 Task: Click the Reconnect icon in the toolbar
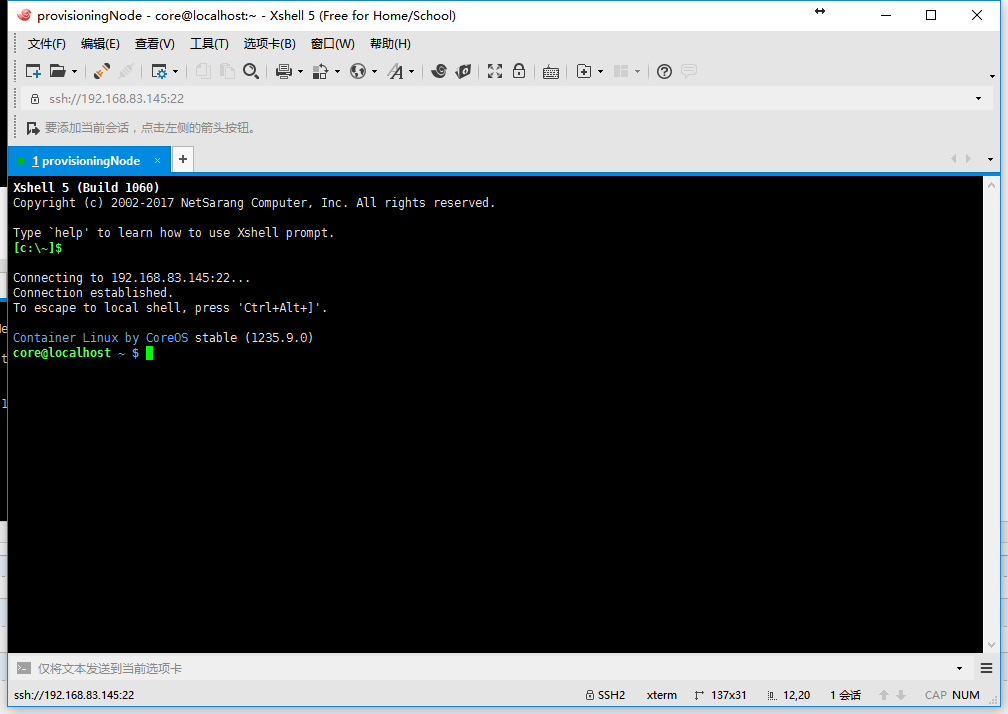[102, 71]
